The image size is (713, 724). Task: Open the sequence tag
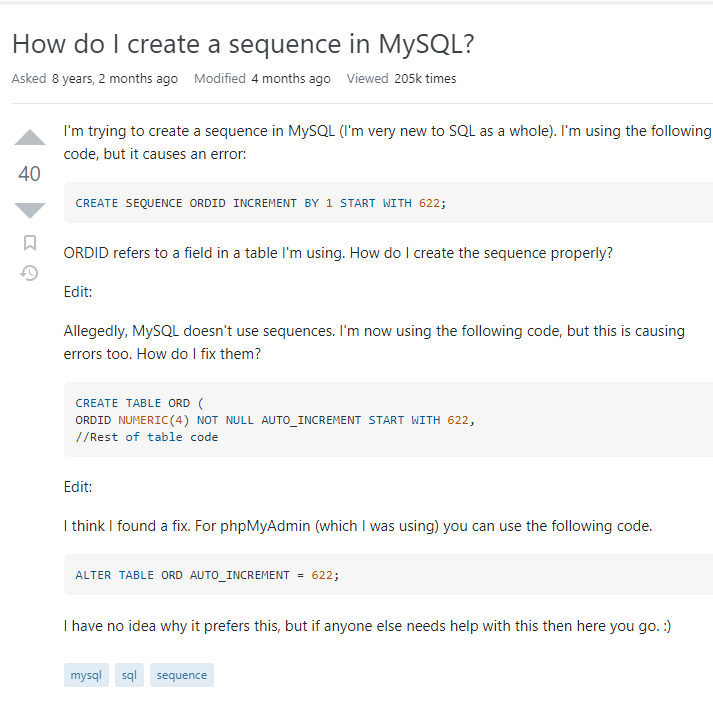182,675
